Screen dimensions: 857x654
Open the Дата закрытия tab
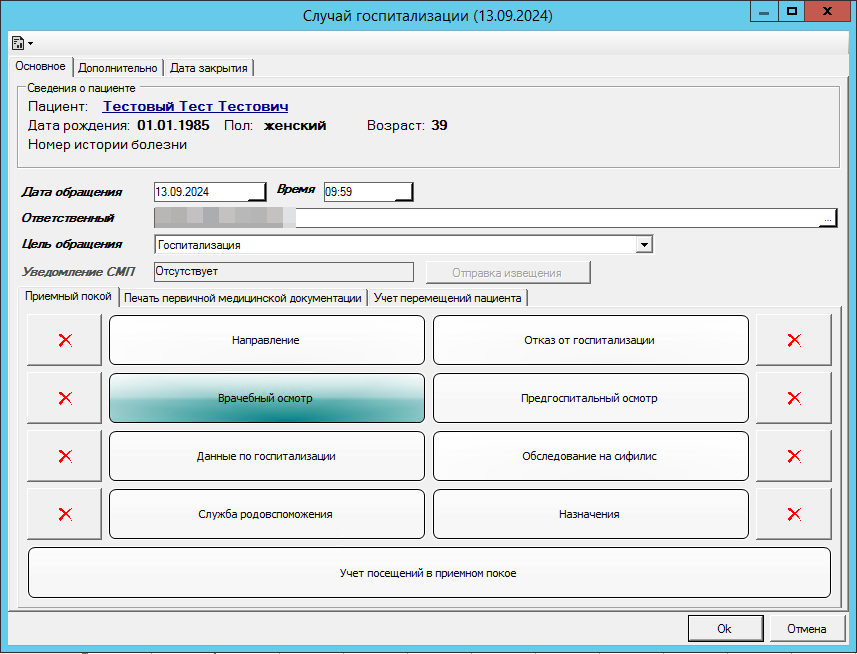(x=209, y=68)
